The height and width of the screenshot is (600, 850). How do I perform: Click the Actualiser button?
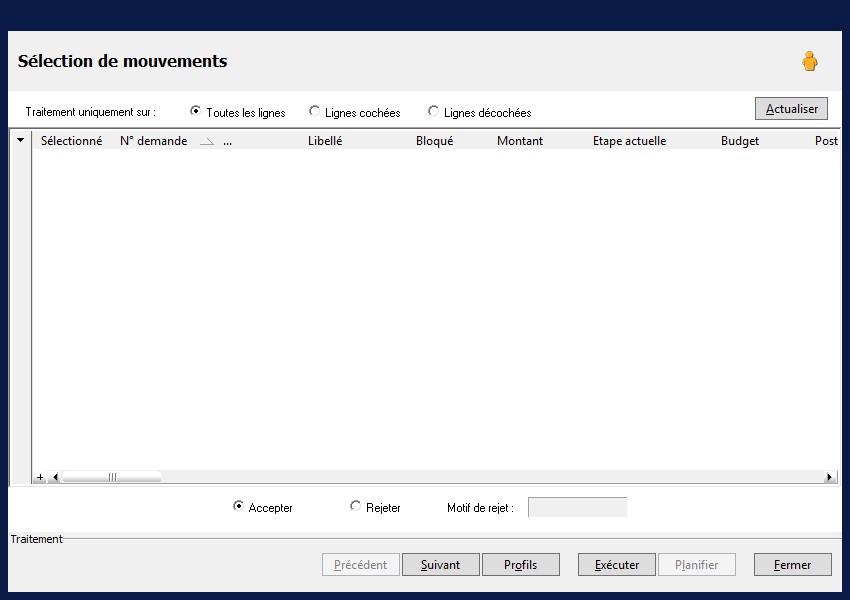click(x=791, y=108)
